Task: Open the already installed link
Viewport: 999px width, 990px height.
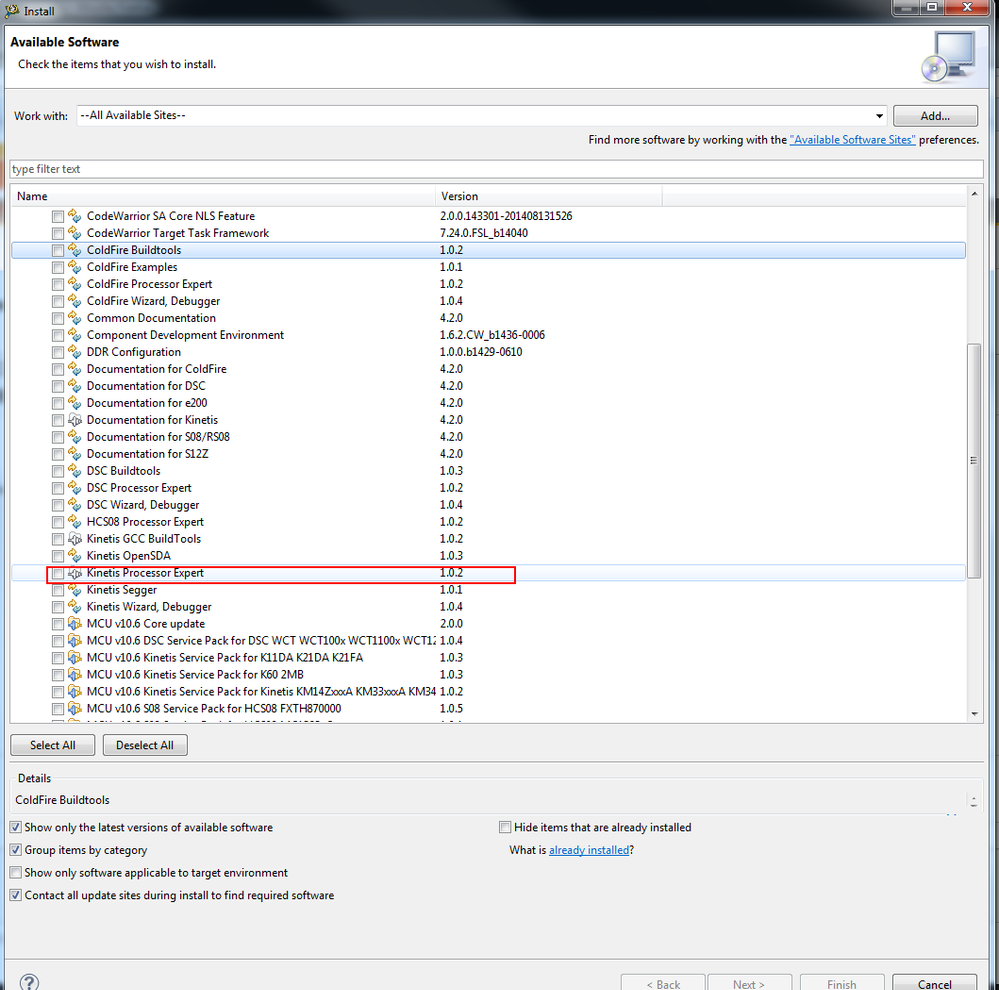Action: [x=589, y=850]
